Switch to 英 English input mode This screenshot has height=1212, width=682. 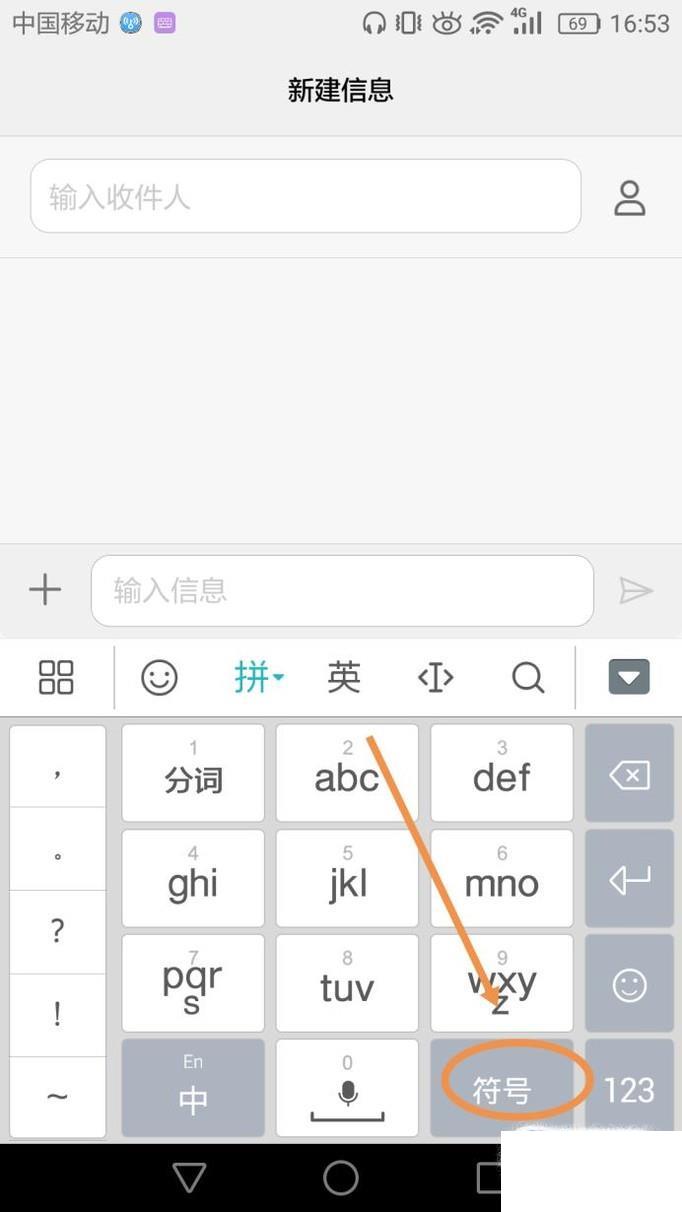coord(343,677)
